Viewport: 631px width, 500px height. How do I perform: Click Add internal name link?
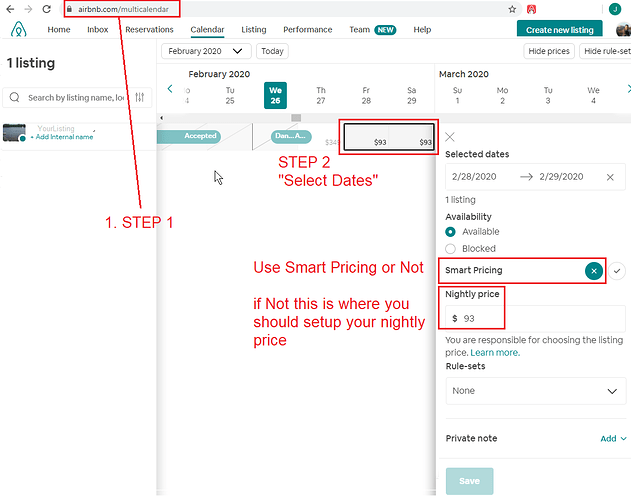(x=64, y=137)
